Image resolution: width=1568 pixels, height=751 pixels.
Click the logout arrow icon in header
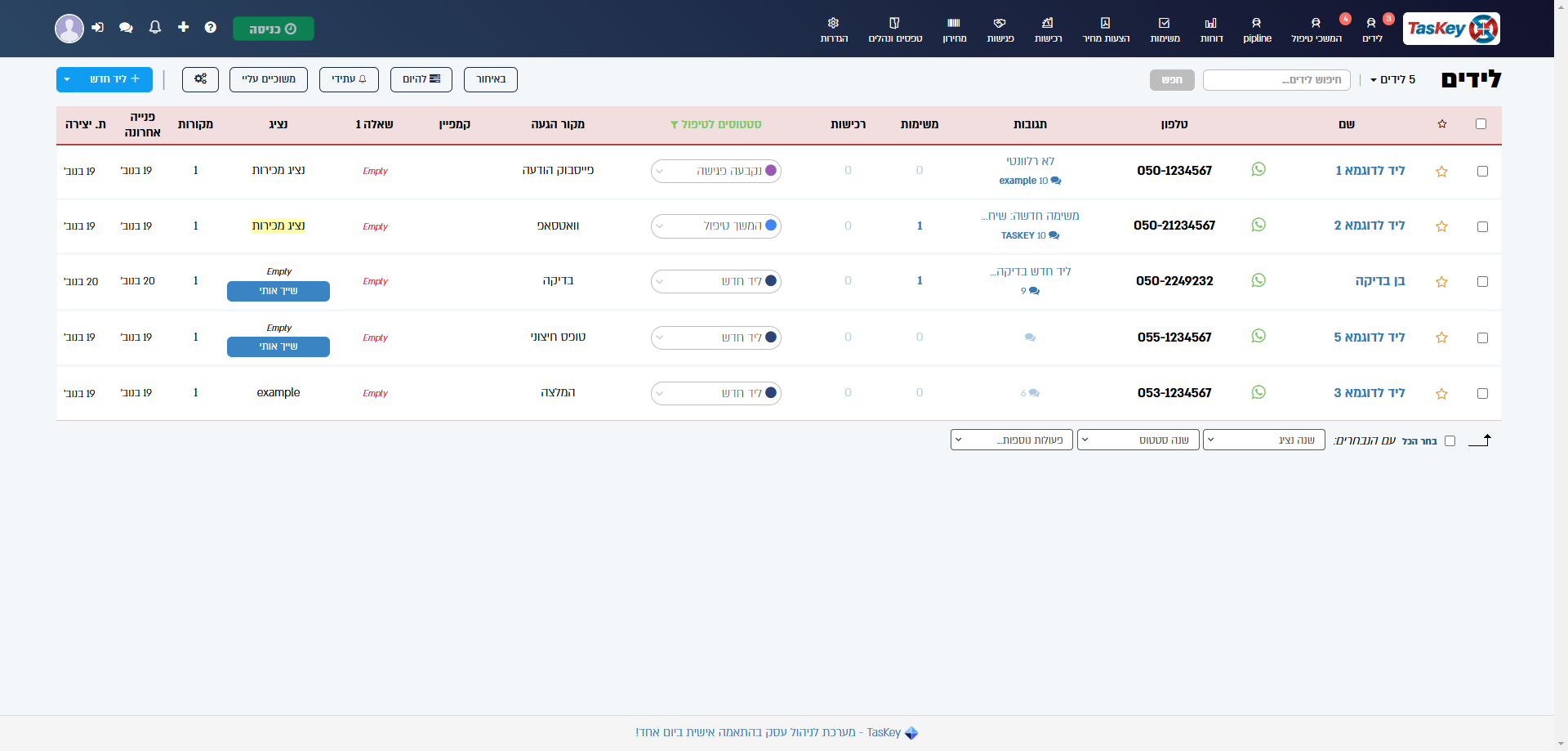[x=98, y=28]
